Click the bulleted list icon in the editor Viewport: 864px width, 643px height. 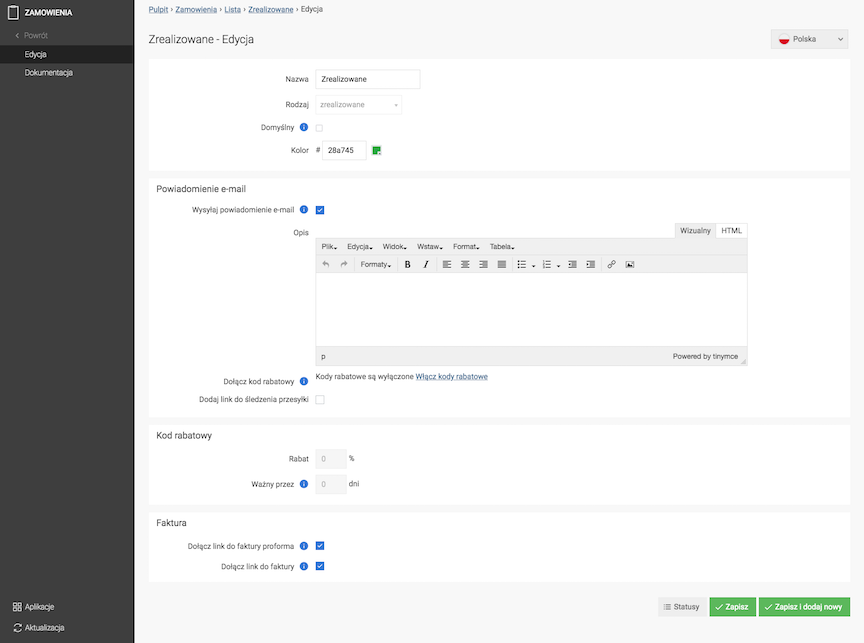tap(522, 264)
